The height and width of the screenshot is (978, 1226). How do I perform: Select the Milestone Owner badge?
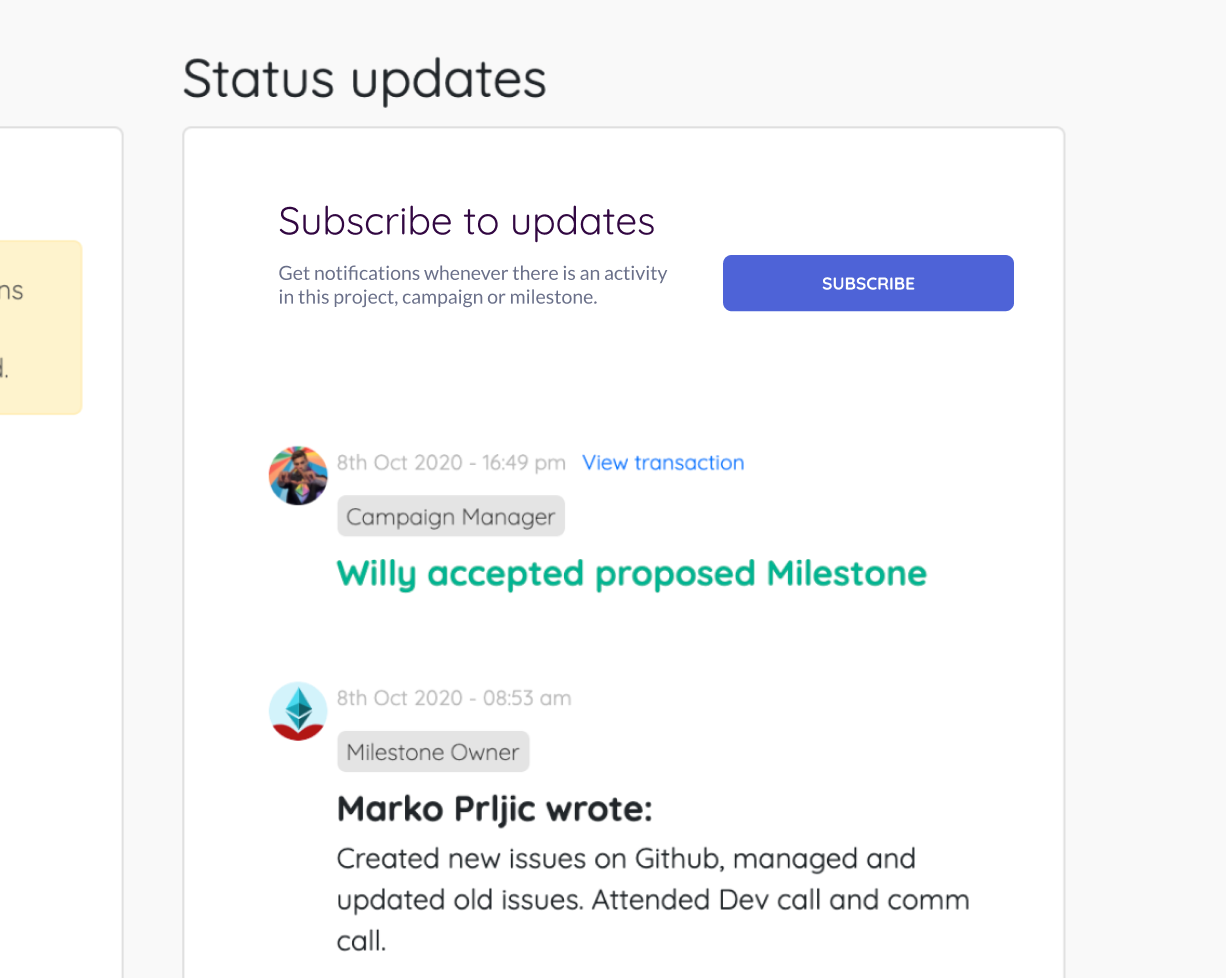433,752
